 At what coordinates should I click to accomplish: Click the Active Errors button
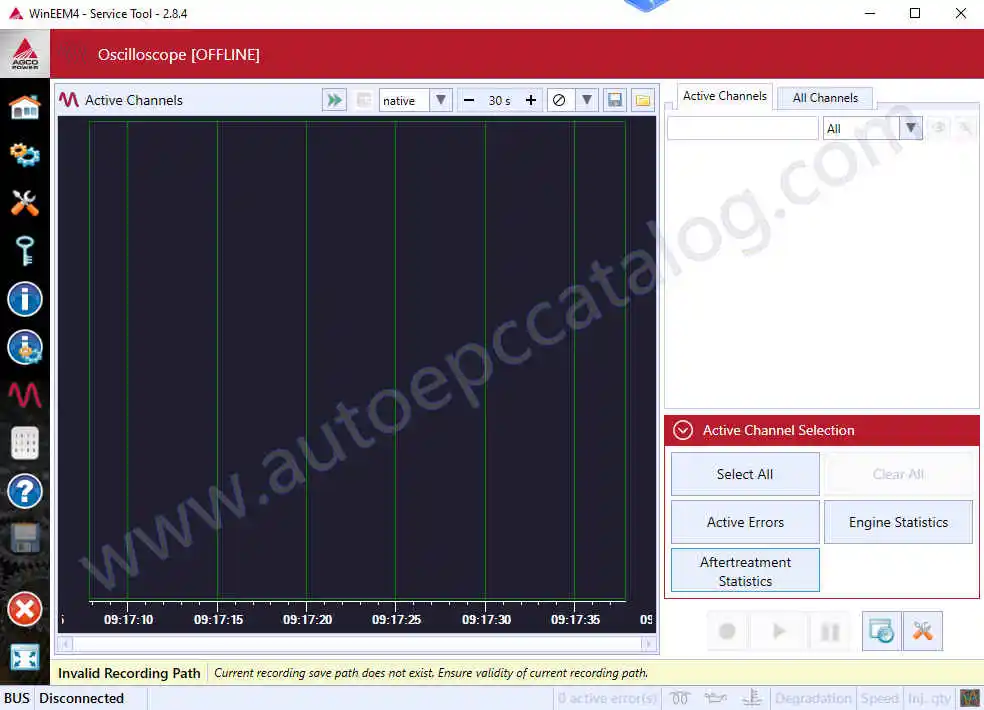pos(745,522)
